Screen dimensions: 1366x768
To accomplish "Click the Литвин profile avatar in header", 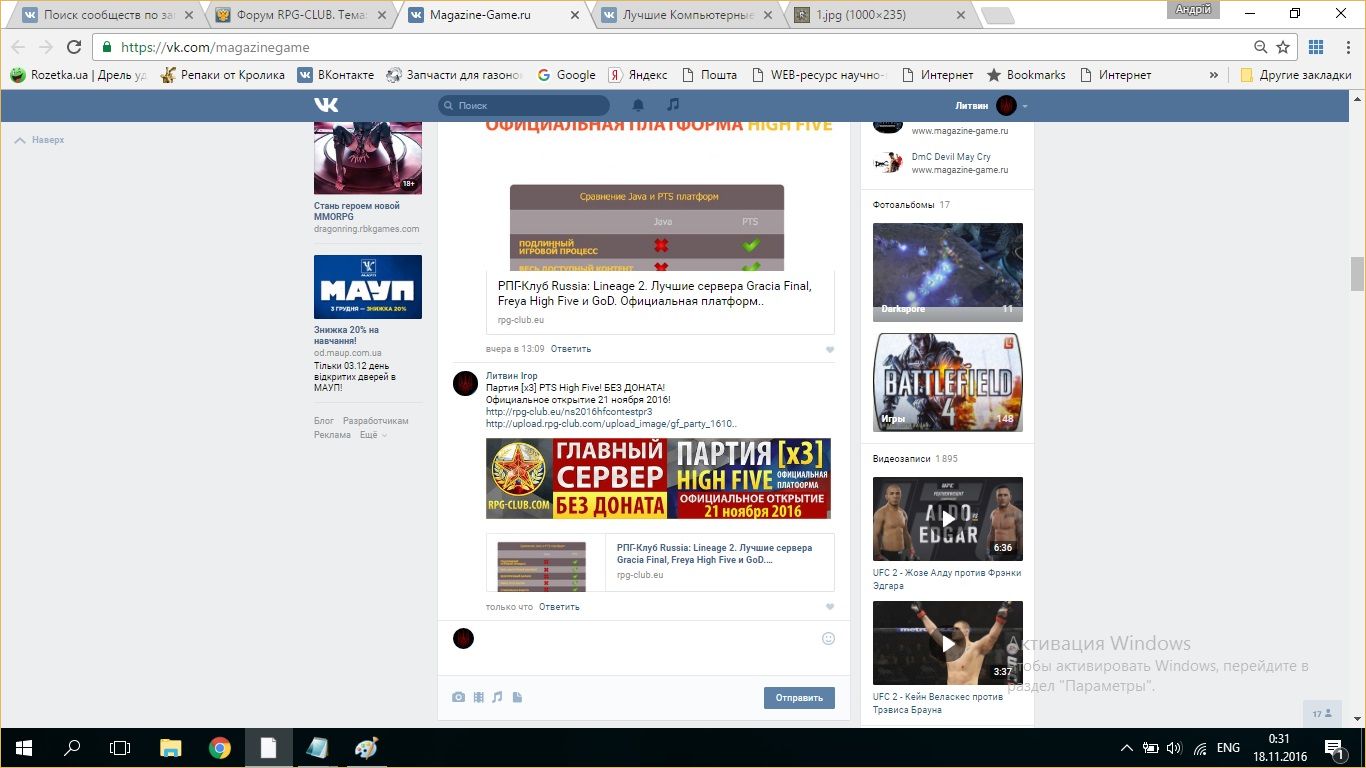I will tap(1006, 105).
